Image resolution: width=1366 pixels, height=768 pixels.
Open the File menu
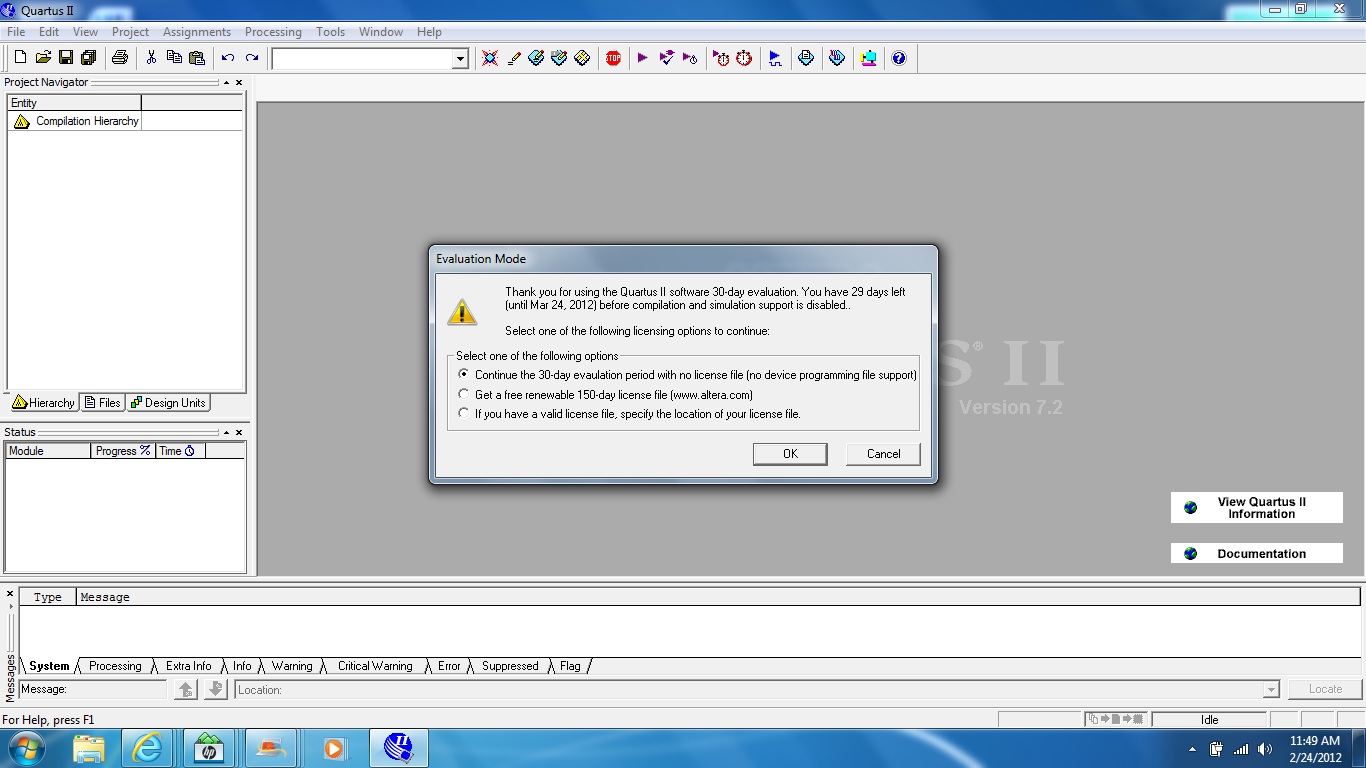tap(16, 32)
